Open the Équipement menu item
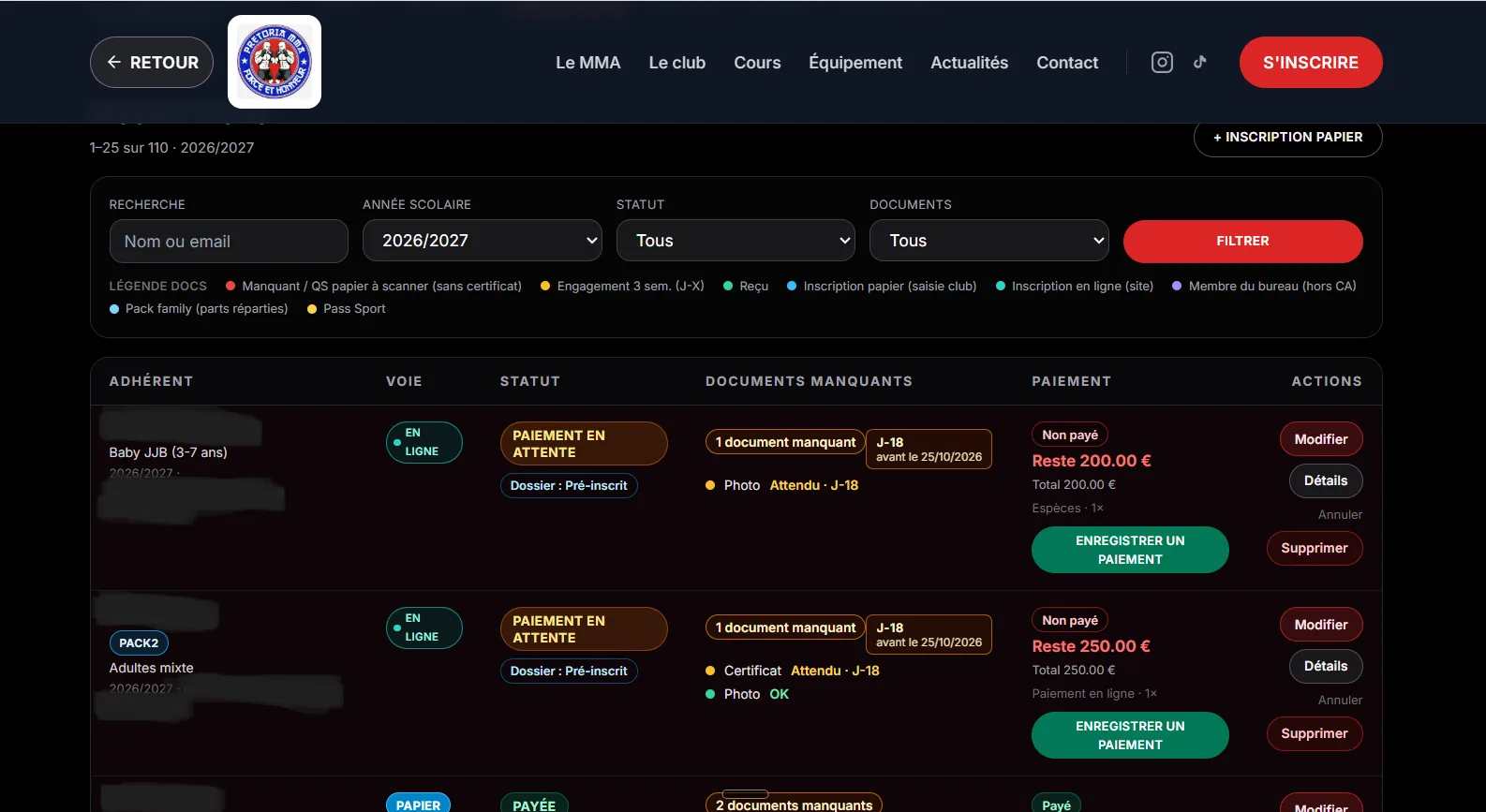1486x812 pixels. tap(855, 63)
